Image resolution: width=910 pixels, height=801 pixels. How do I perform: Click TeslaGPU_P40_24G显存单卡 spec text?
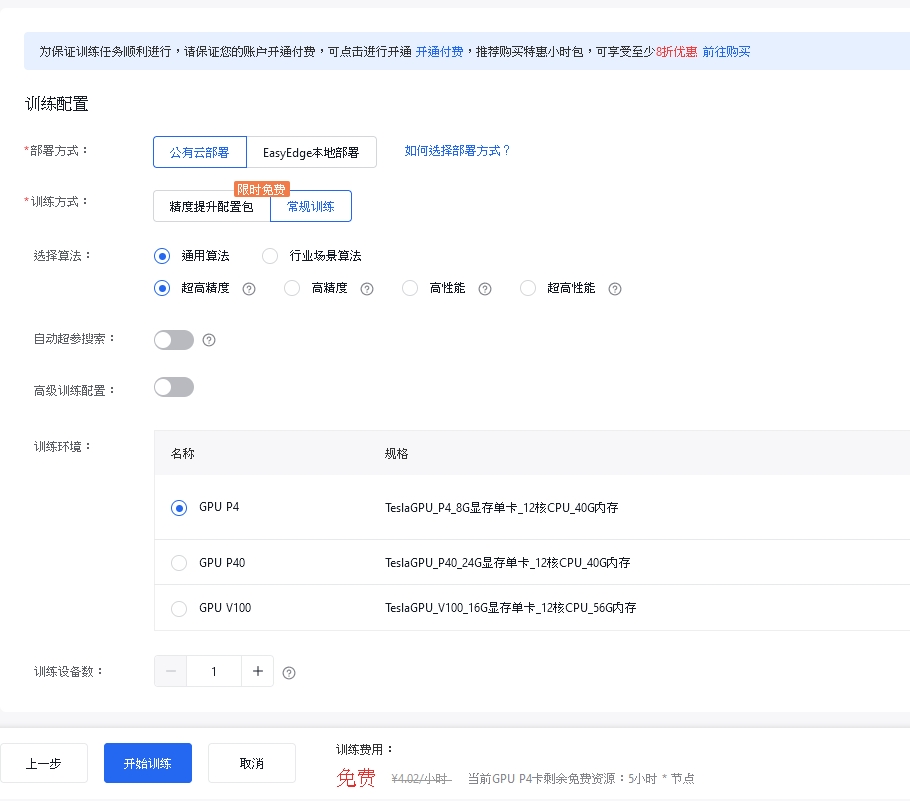pyautogui.click(x=508, y=563)
